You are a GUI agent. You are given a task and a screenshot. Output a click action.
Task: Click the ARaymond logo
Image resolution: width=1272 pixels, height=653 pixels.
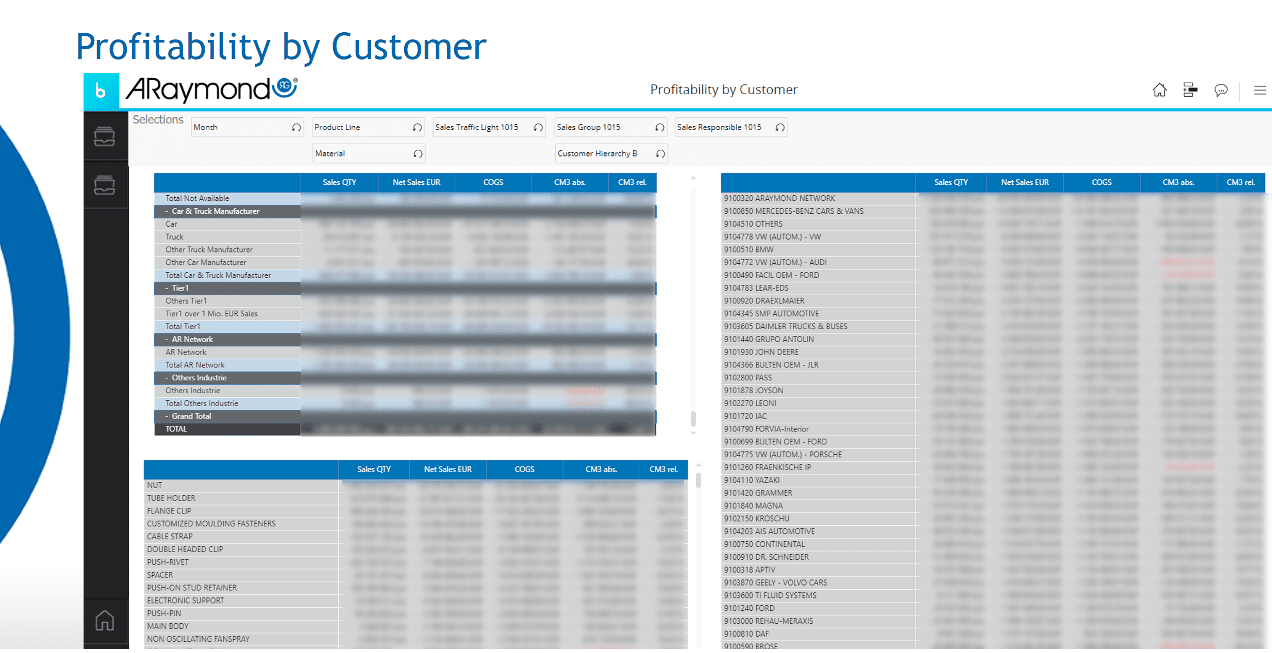coord(211,89)
